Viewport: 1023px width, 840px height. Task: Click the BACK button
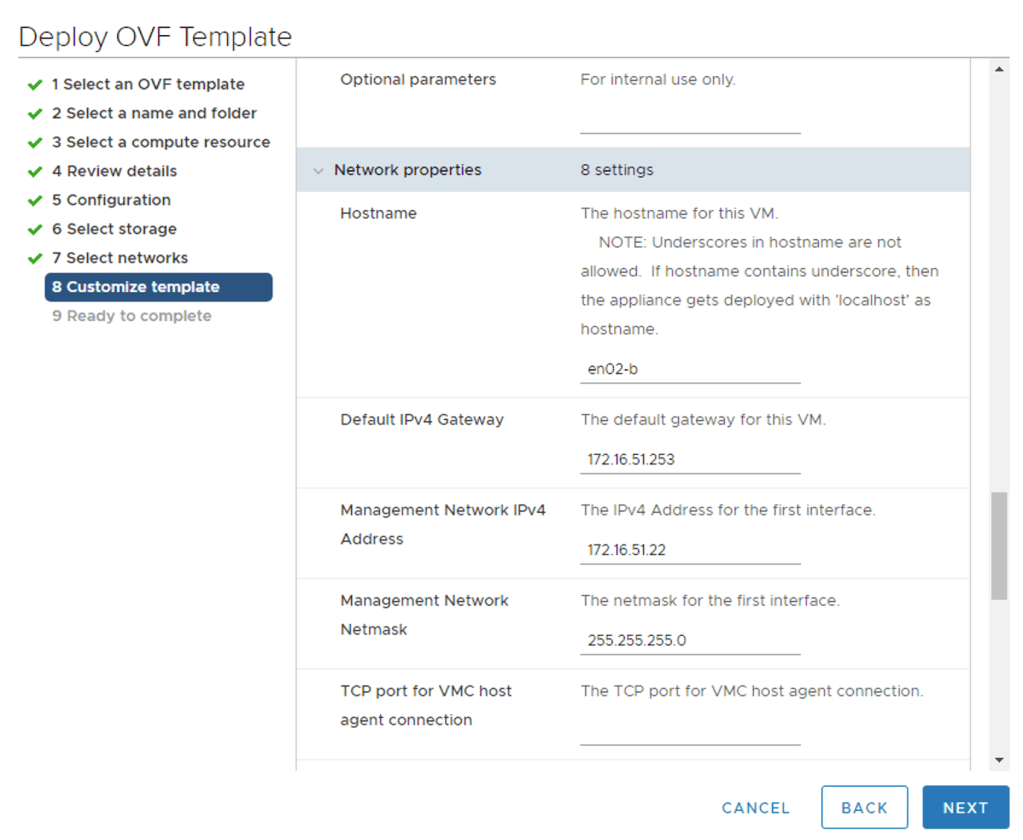click(x=863, y=807)
